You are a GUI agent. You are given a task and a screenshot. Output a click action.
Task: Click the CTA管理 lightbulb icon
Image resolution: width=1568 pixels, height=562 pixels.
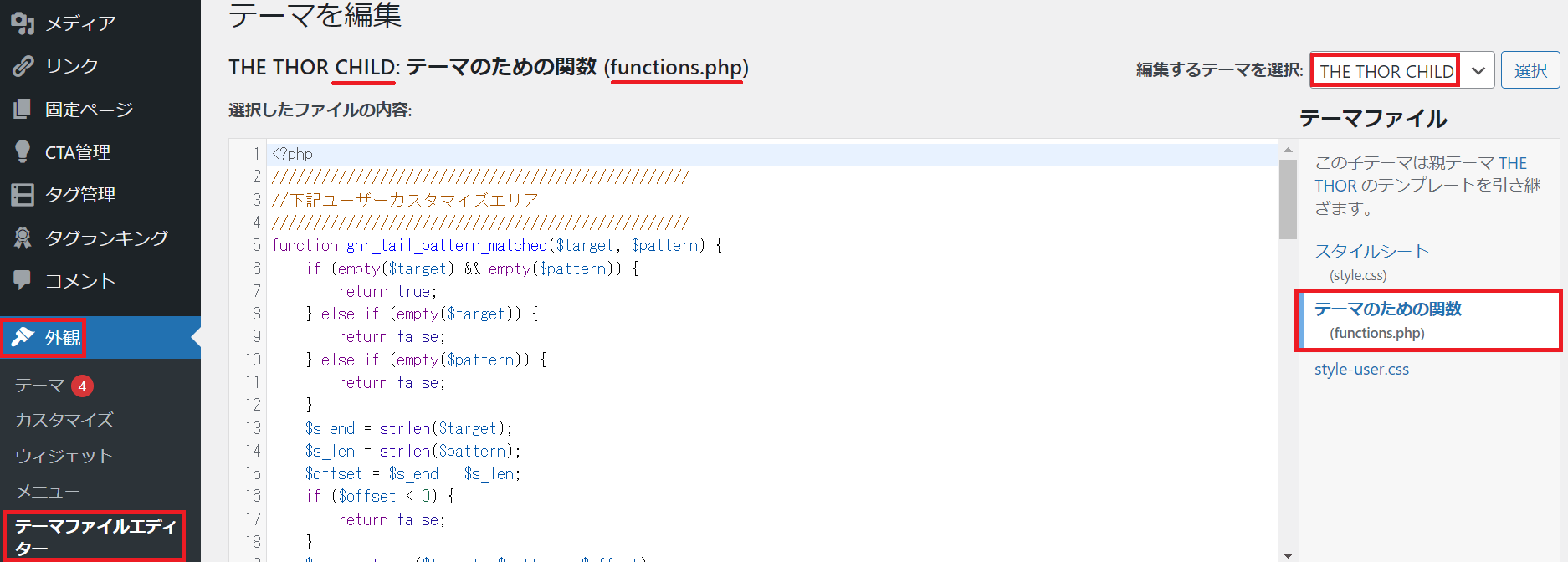23,151
